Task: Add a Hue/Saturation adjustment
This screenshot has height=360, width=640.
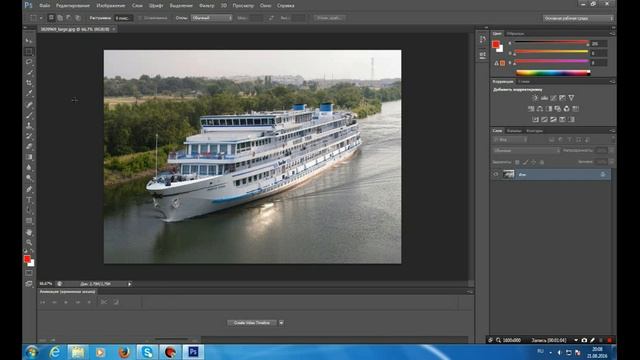Action: pos(531,109)
